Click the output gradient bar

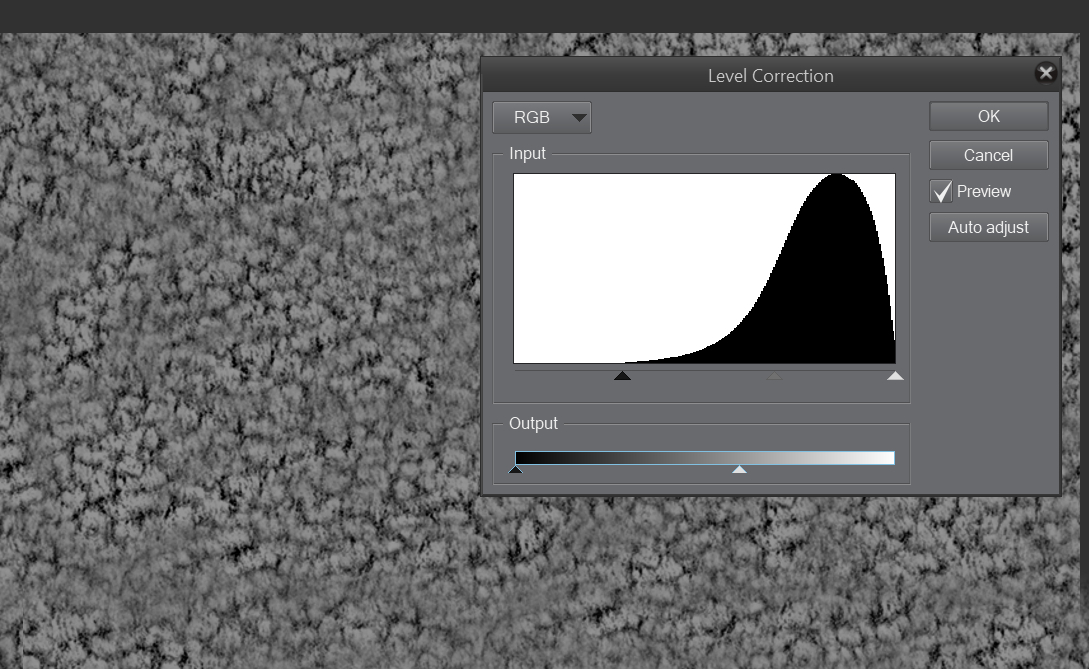pos(700,456)
